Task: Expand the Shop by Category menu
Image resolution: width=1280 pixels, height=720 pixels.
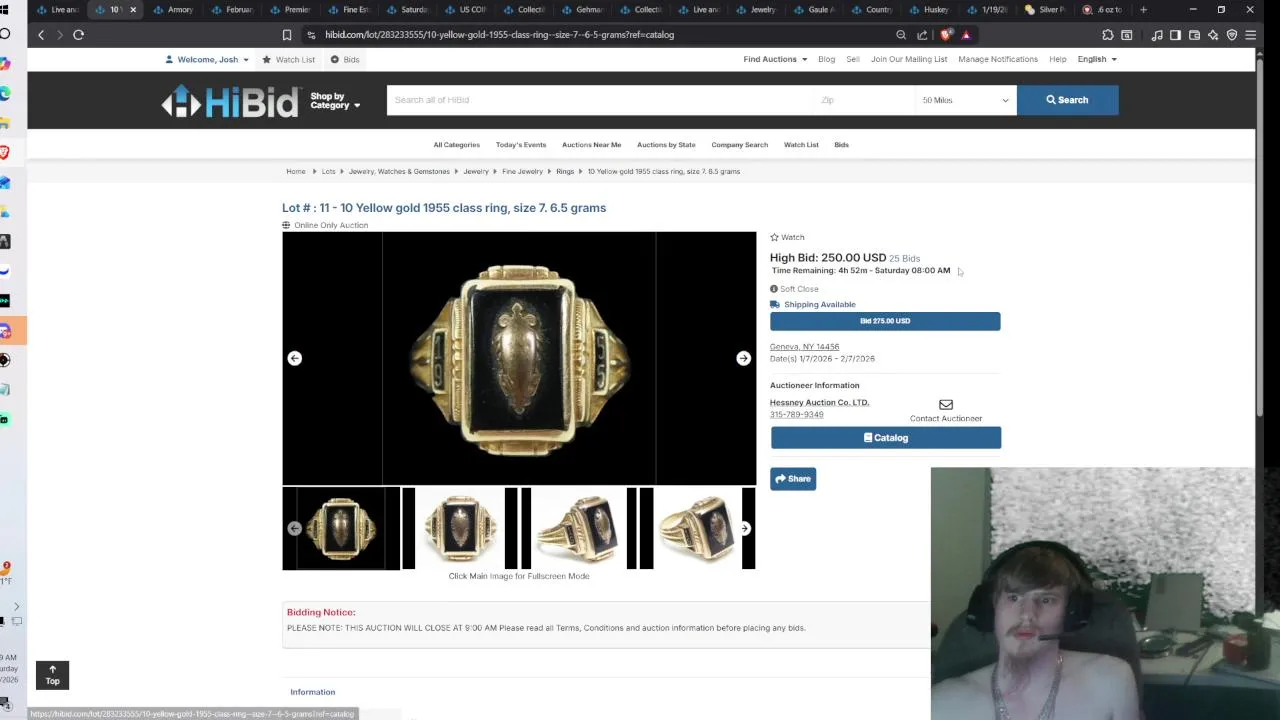Action: [x=335, y=101]
